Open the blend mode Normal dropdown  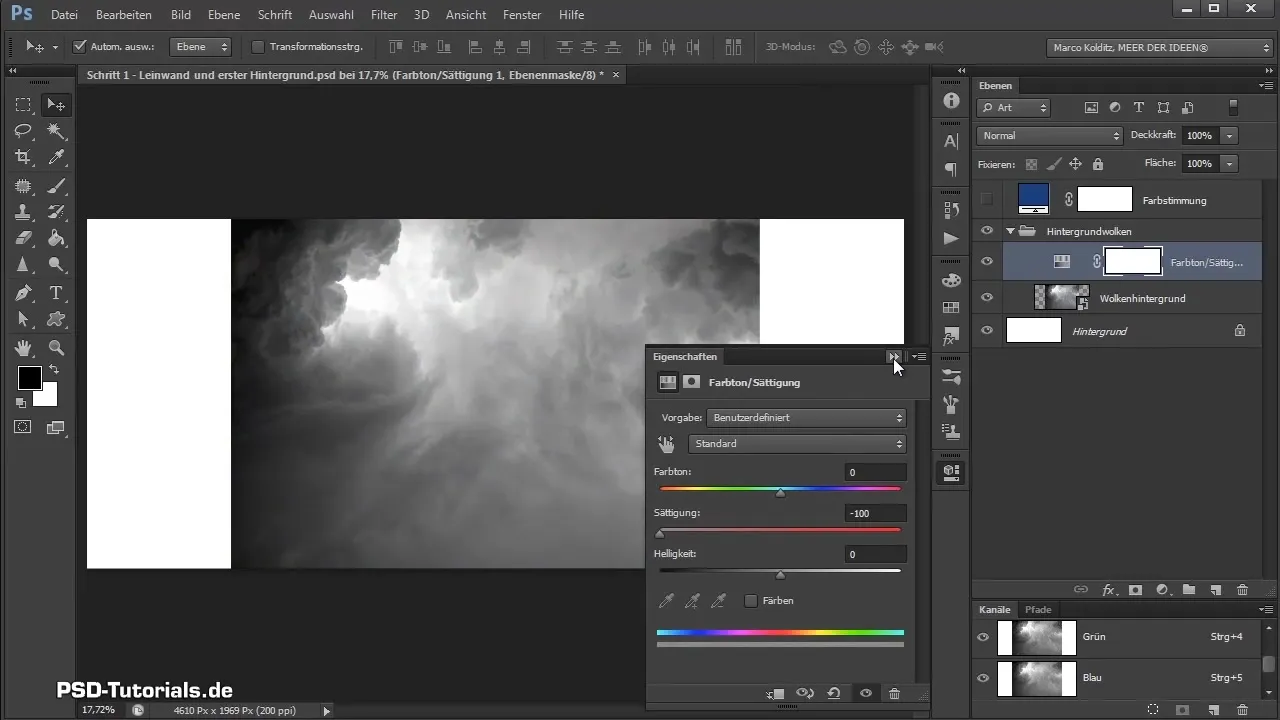coord(1050,135)
